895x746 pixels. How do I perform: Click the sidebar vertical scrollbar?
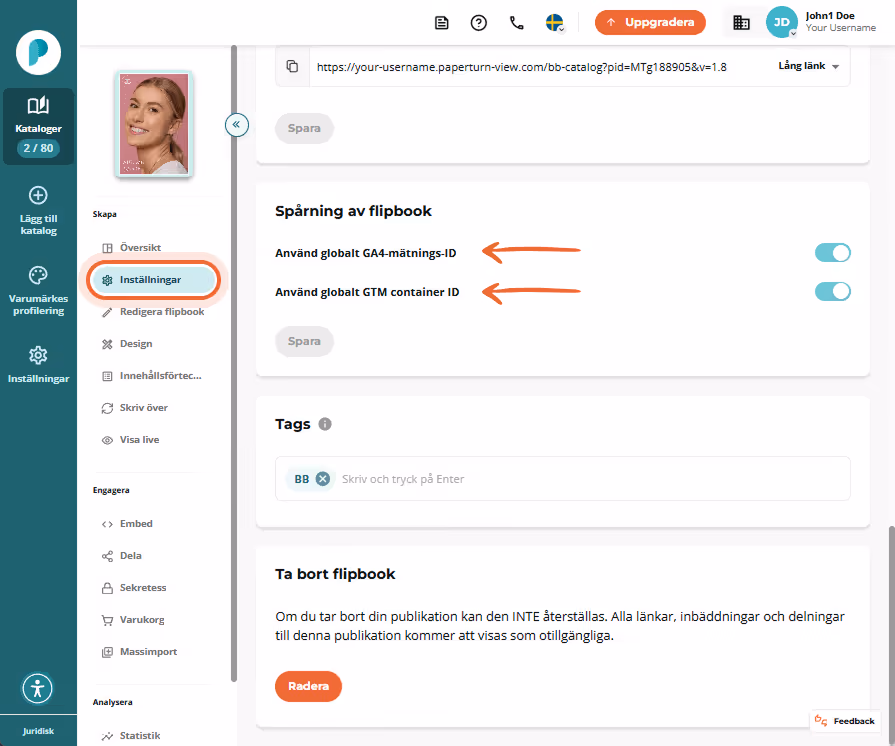pyautogui.click(x=233, y=364)
